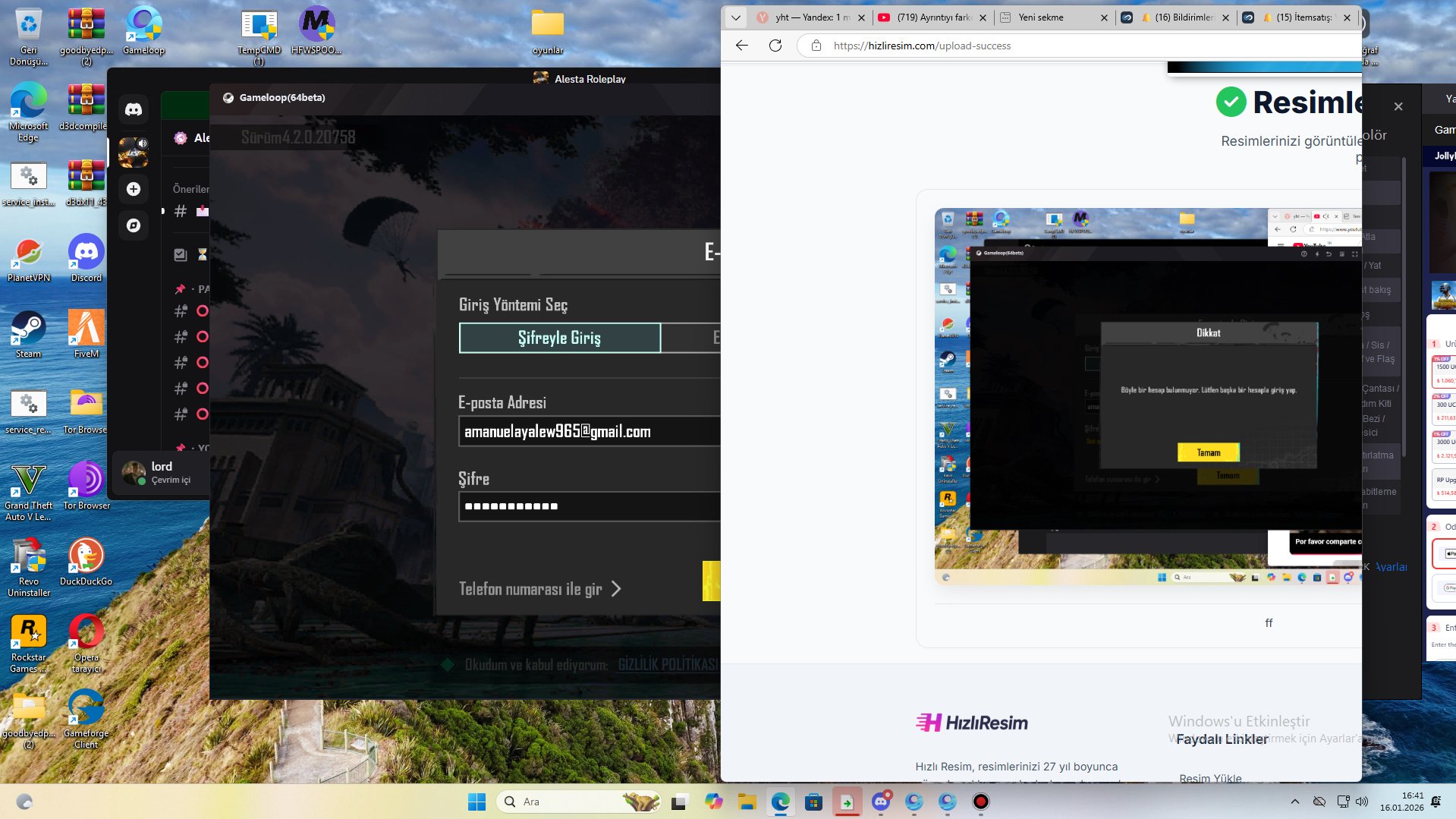Open File Explorer from the taskbar
The image size is (1456, 819).
coord(747,802)
